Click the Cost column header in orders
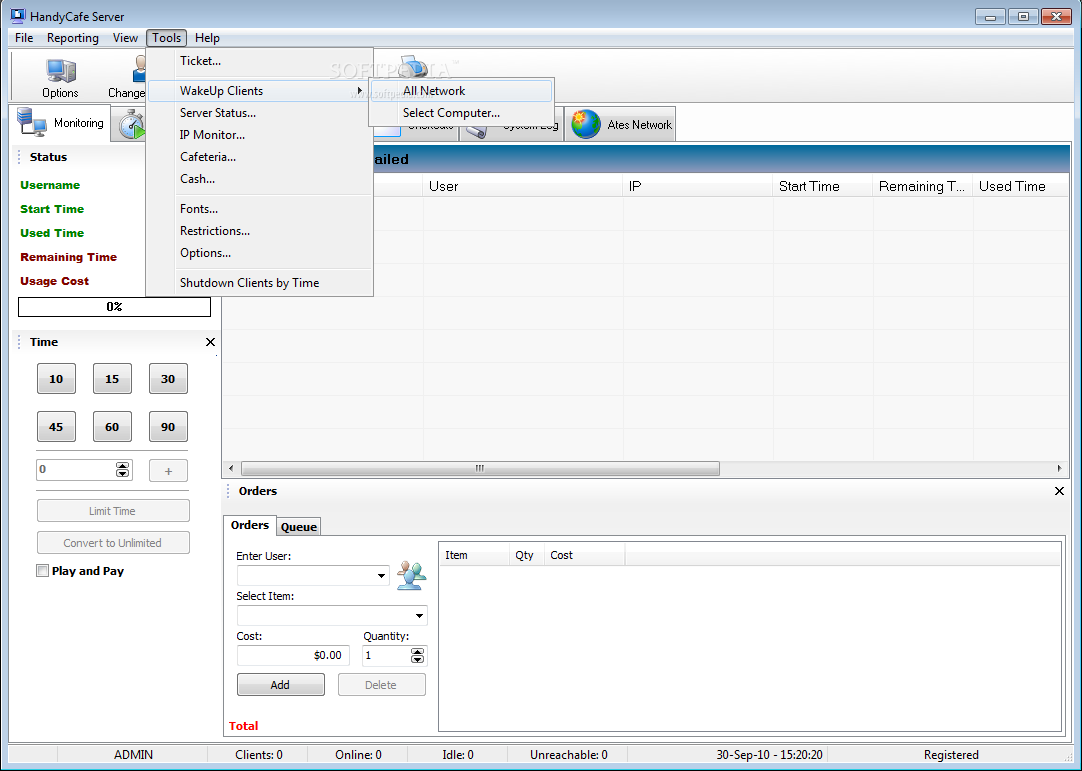Screen dimensions: 1082x771 584,555
